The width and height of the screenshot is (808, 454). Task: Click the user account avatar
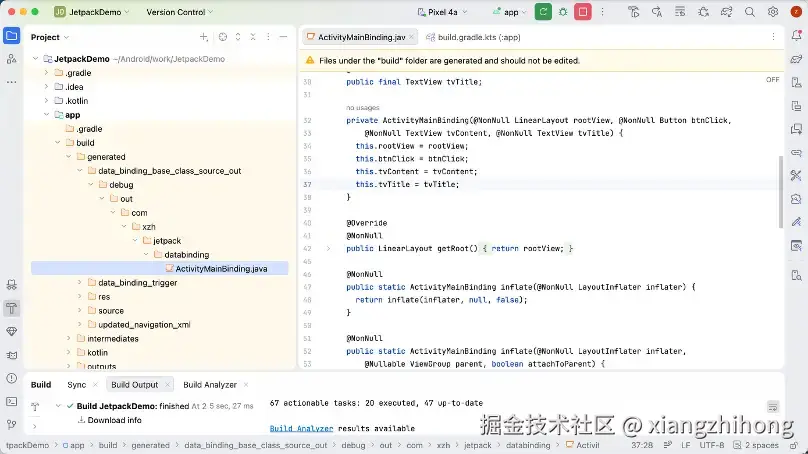point(796,12)
